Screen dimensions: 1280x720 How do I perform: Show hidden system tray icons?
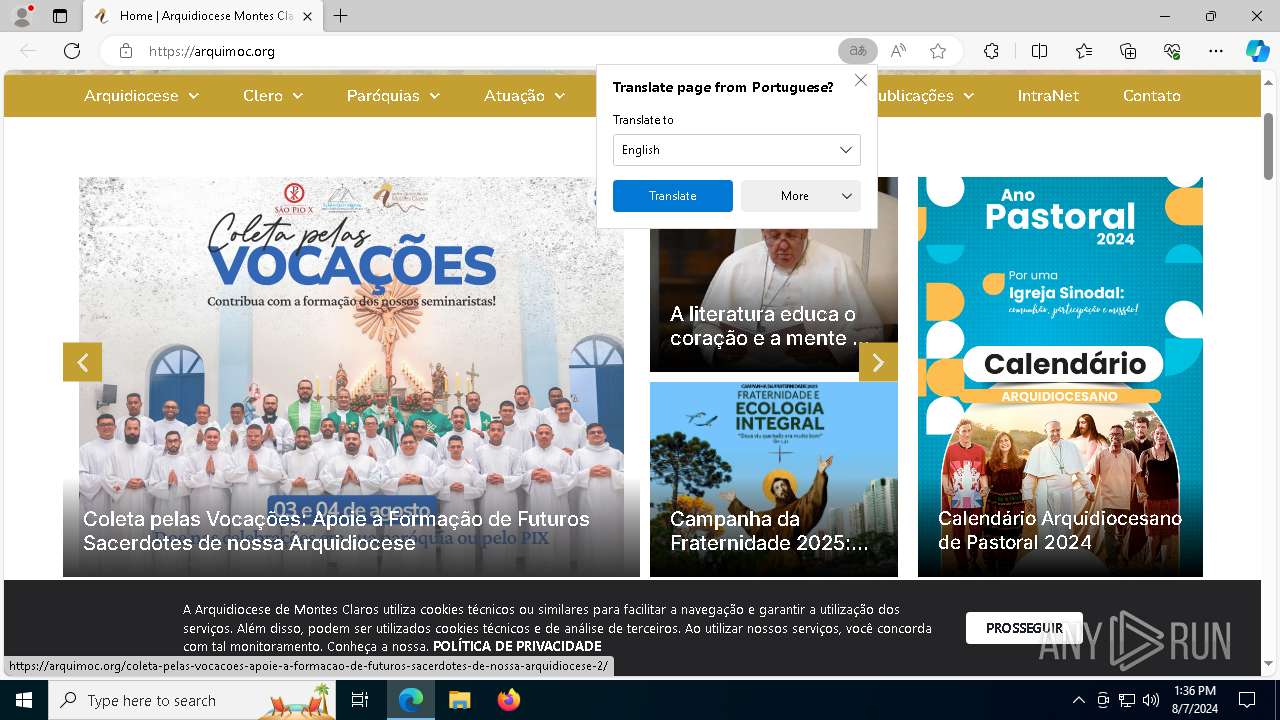(1078, 700)
